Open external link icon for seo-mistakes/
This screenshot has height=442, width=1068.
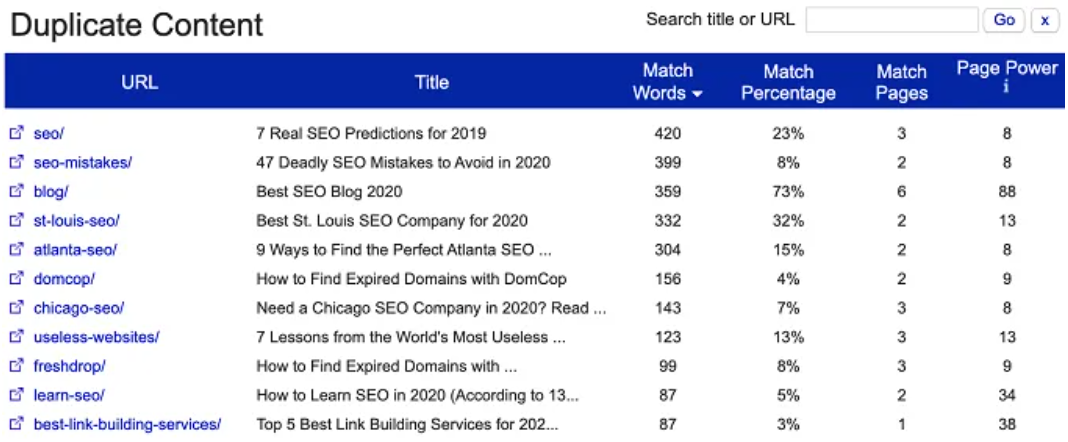(x=16, y=162)
